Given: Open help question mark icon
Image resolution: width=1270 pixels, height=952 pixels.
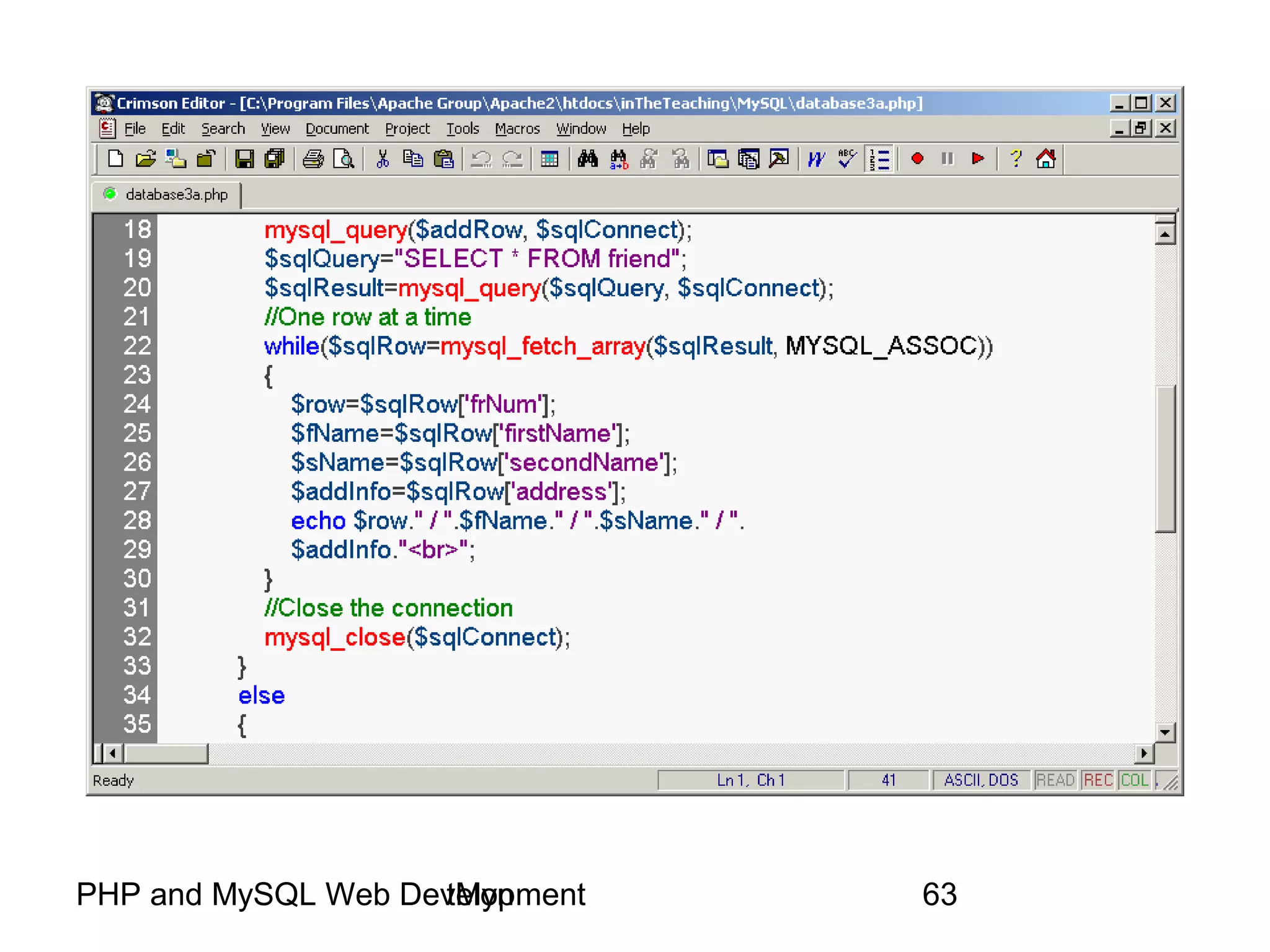Looking at the screenshot, I should pyautogui.click(x=1016, y=159).
